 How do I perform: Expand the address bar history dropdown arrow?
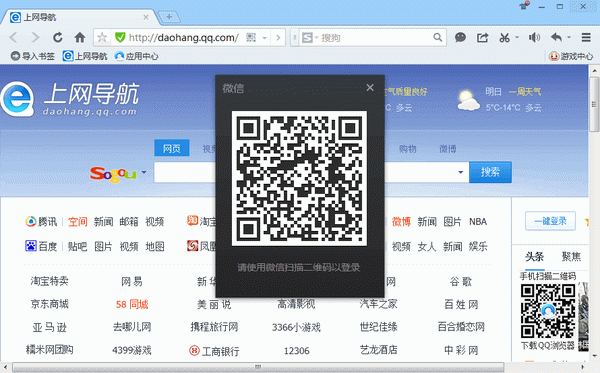click(x=264, y=38)
